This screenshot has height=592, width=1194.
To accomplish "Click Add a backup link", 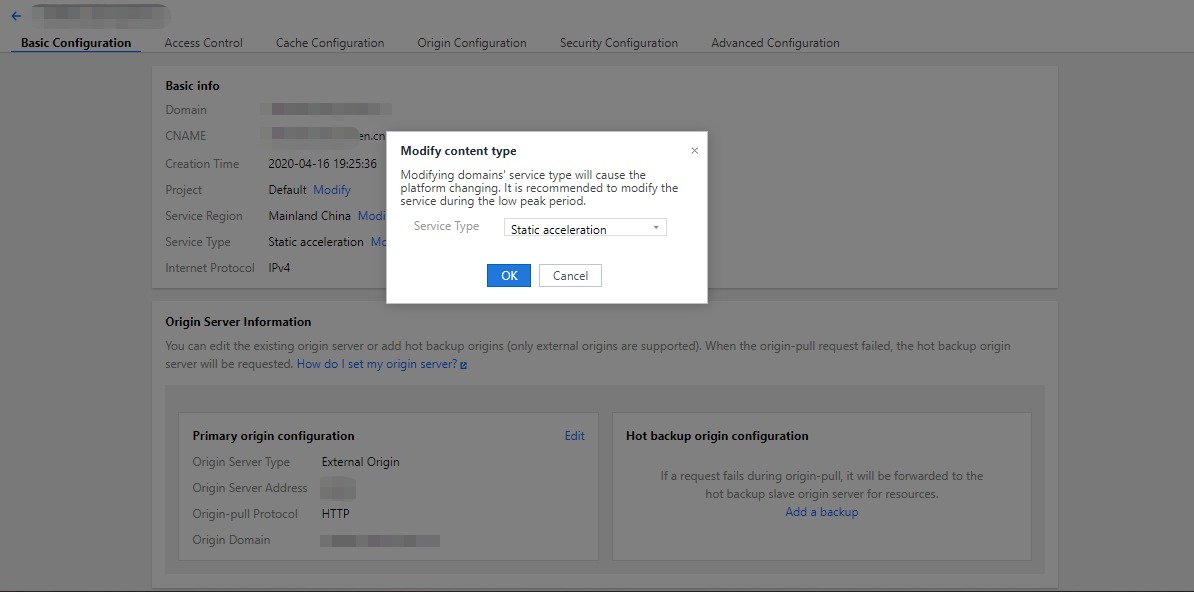I will tap(822, 512).
